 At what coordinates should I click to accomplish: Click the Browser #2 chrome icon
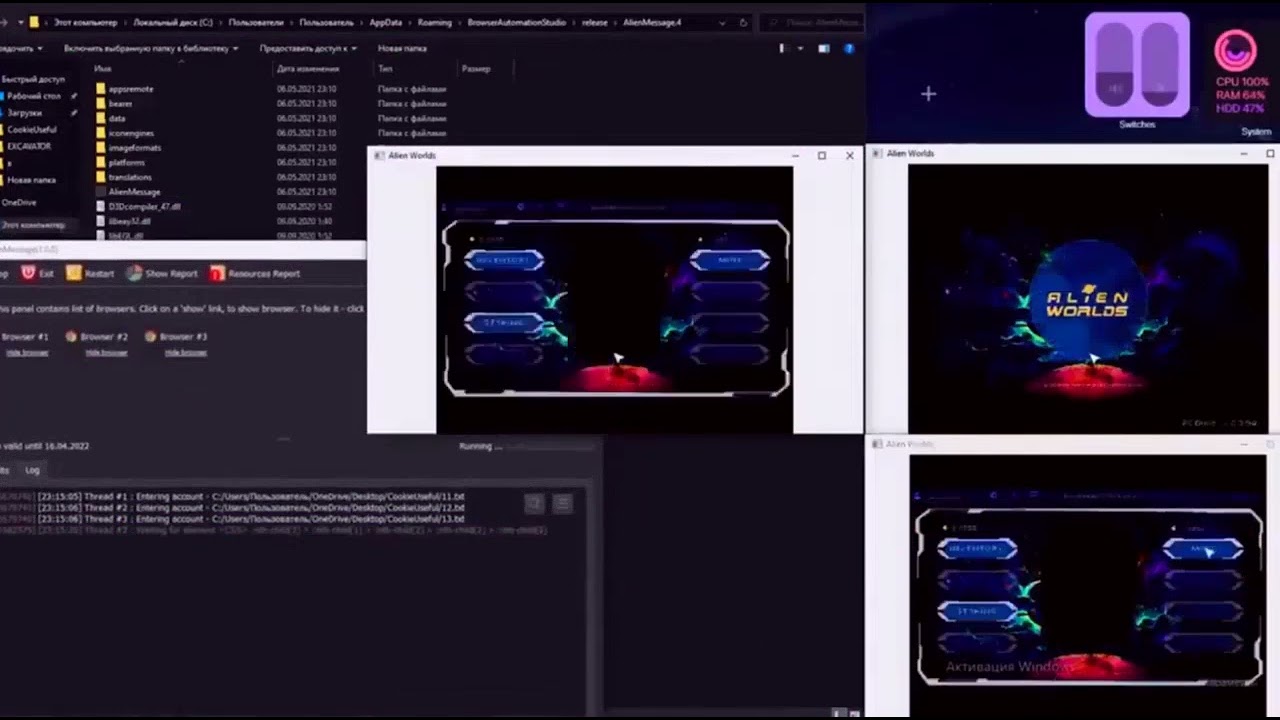(71, 337)
